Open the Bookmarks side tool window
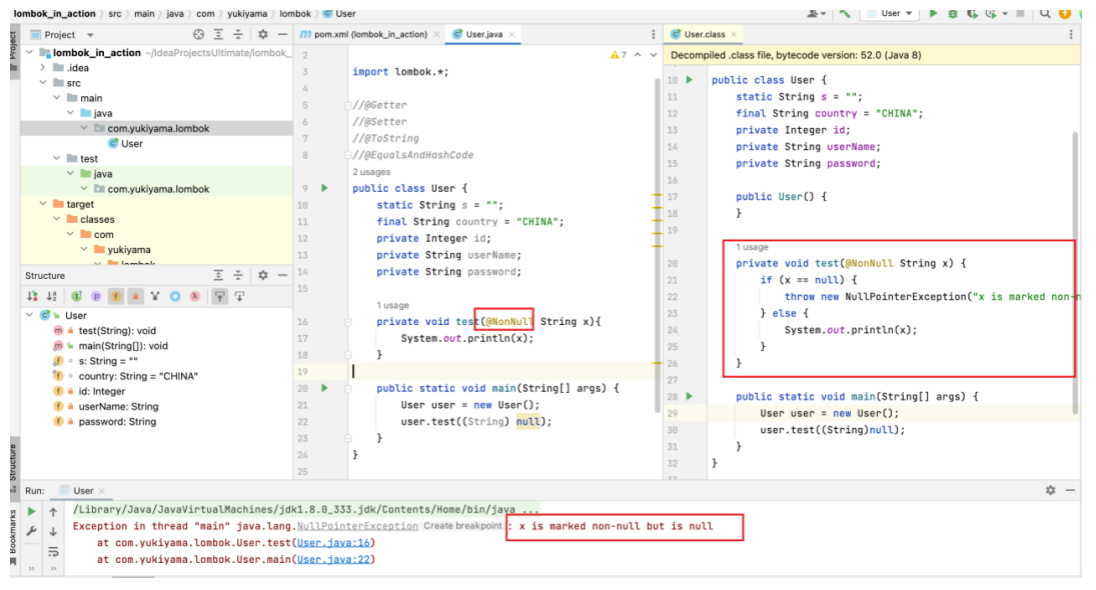This screenshot has height=590, width=1096. (13, 537)
